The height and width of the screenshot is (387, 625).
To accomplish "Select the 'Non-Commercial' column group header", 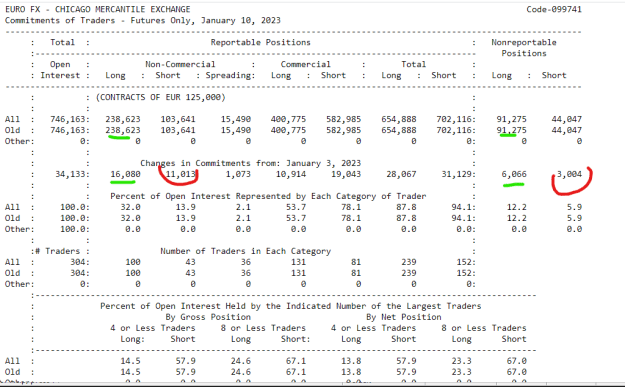I will pyautogui.click(x=180, y=64).
